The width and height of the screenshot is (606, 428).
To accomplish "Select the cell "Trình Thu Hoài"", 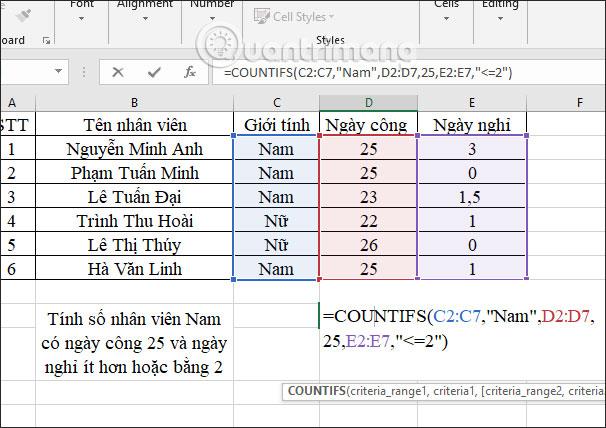I will (x=134, y=221).
